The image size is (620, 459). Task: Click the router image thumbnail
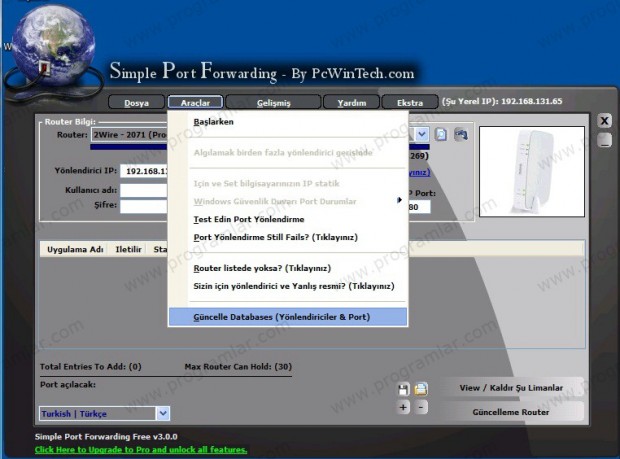coord(531,172)
